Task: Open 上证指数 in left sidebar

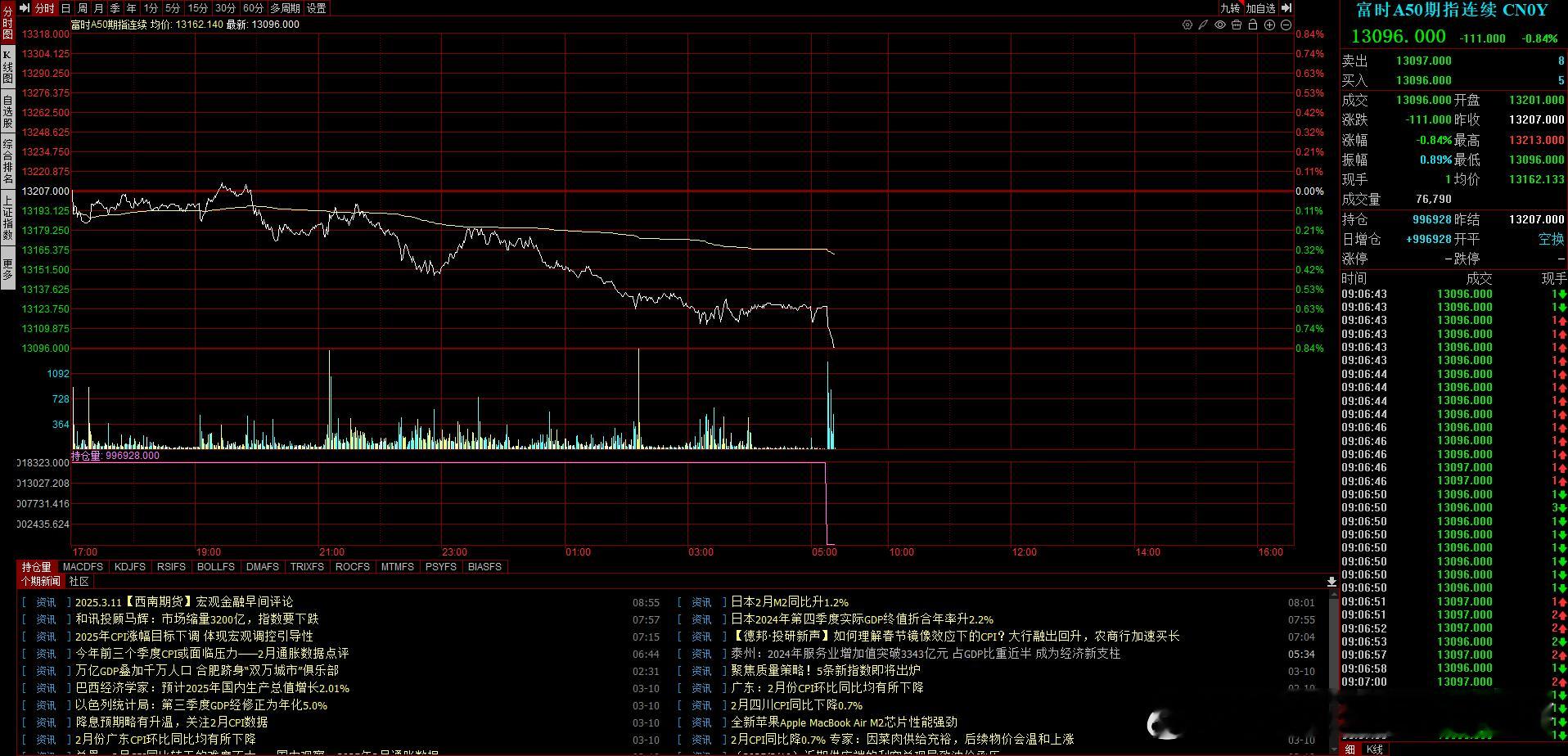Action: [8, 218]
